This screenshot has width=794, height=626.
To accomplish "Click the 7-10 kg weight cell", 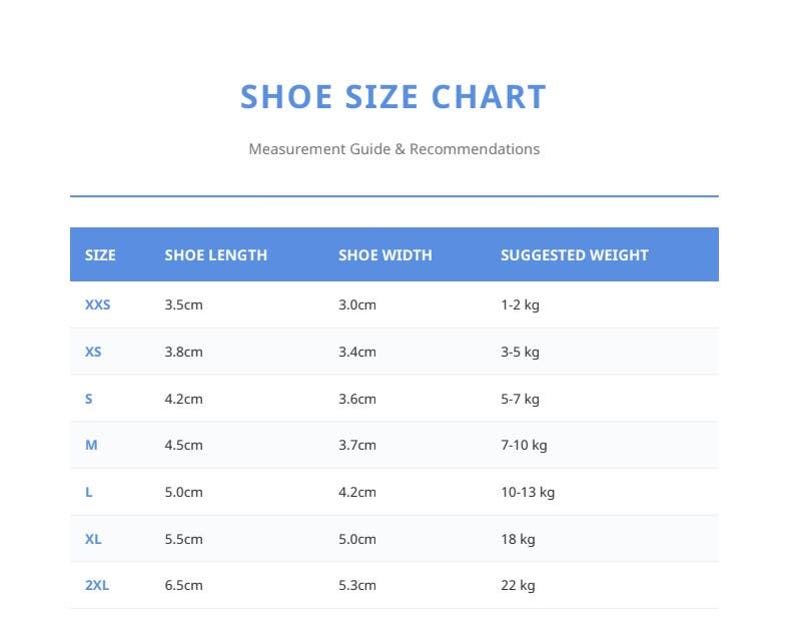I will pyautogui.click(x=524, y=445).
